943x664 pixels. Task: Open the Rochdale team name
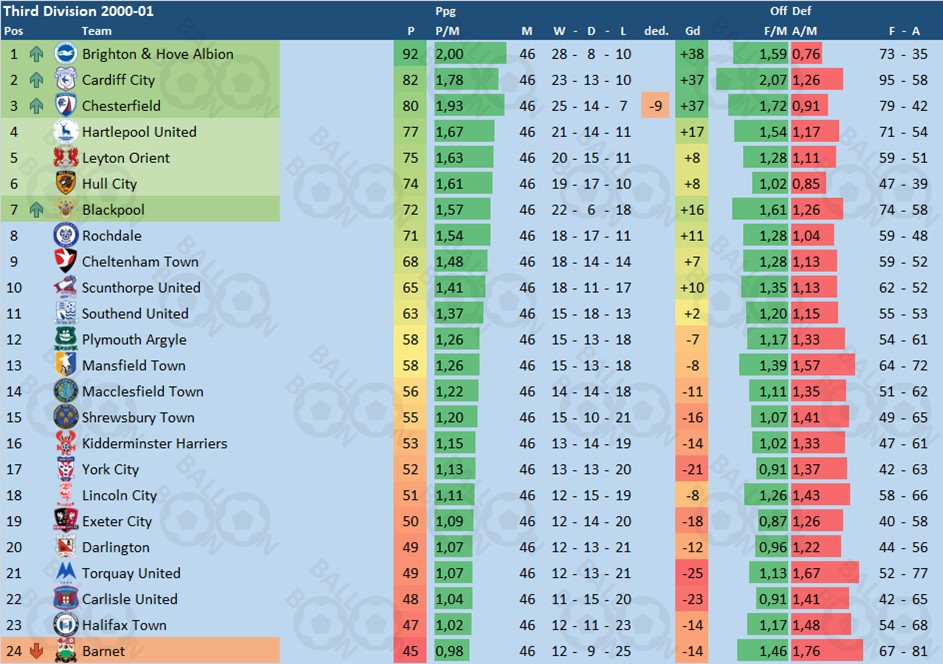111,236
